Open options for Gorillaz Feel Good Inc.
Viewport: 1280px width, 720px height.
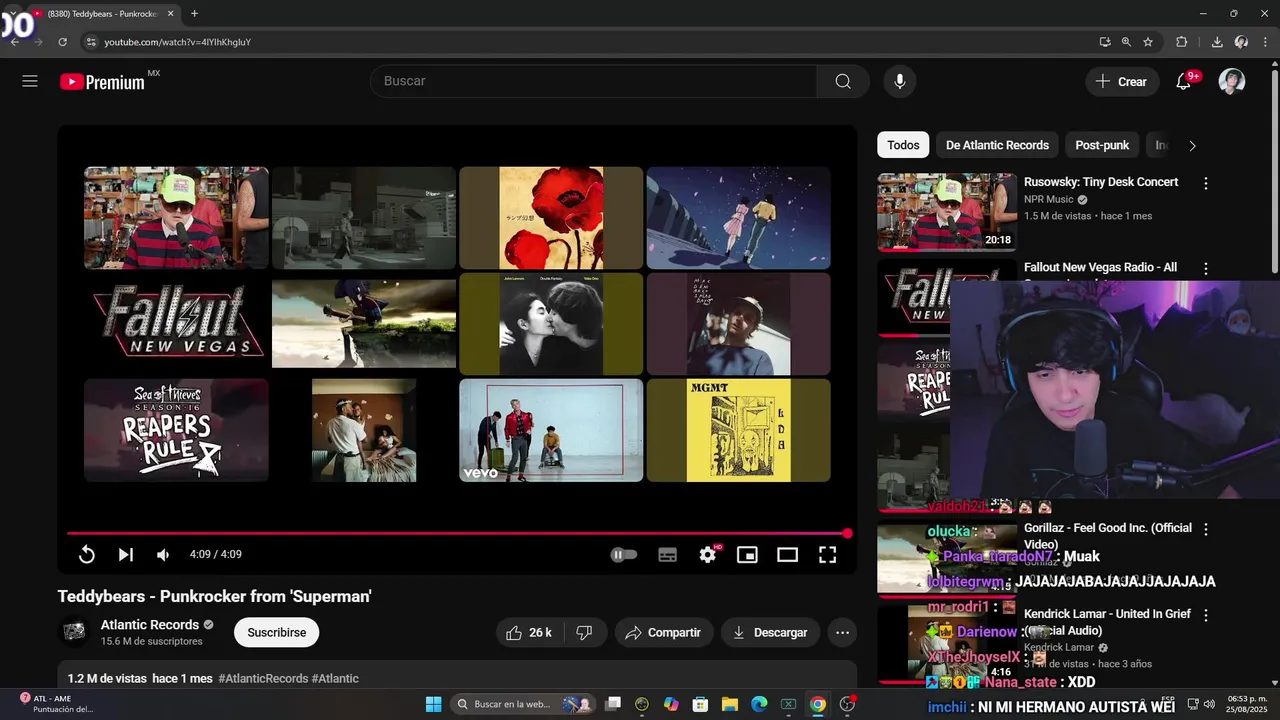pos(1206,529)
